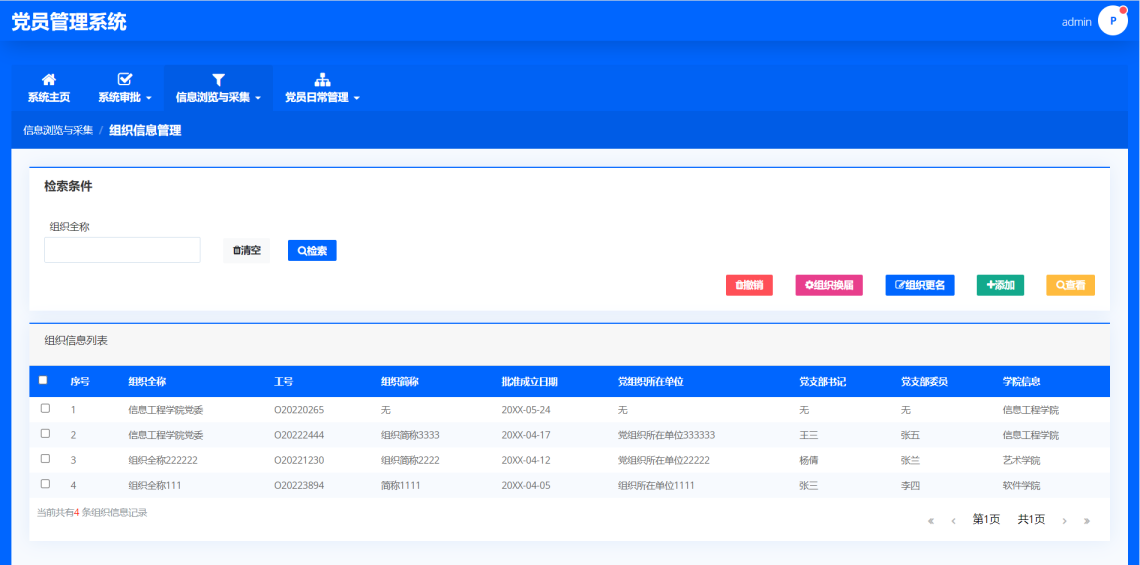Click the 艺术学院 cell
The width and height of the screenshot is (1140, 565).
[1021, 460]
